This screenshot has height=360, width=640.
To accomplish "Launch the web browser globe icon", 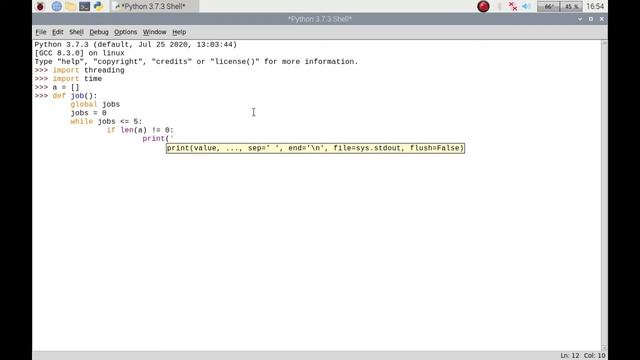I will (56, 6).
